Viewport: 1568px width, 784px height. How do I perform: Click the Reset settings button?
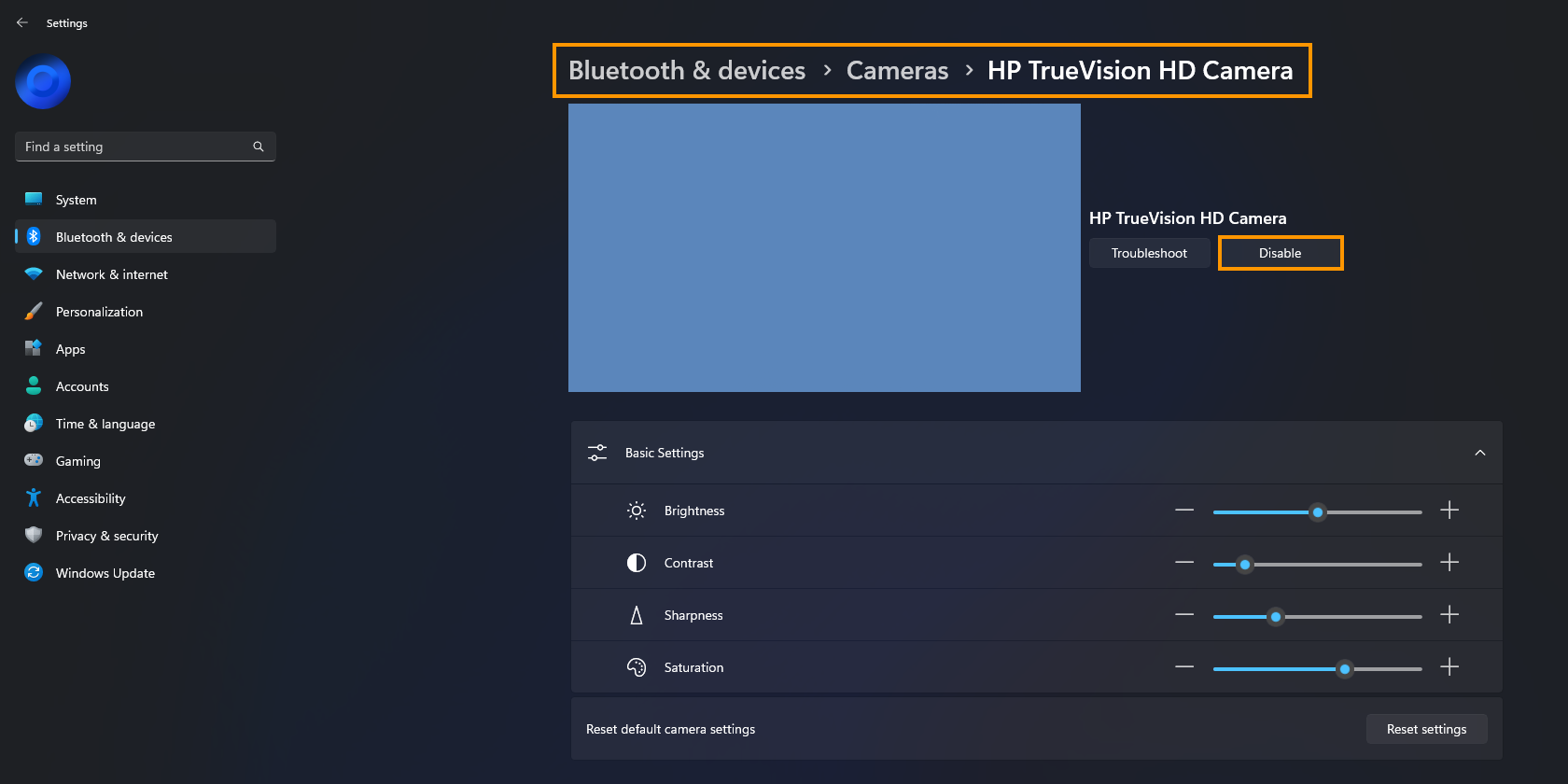pyautogui.click(x=1427, y=729)
